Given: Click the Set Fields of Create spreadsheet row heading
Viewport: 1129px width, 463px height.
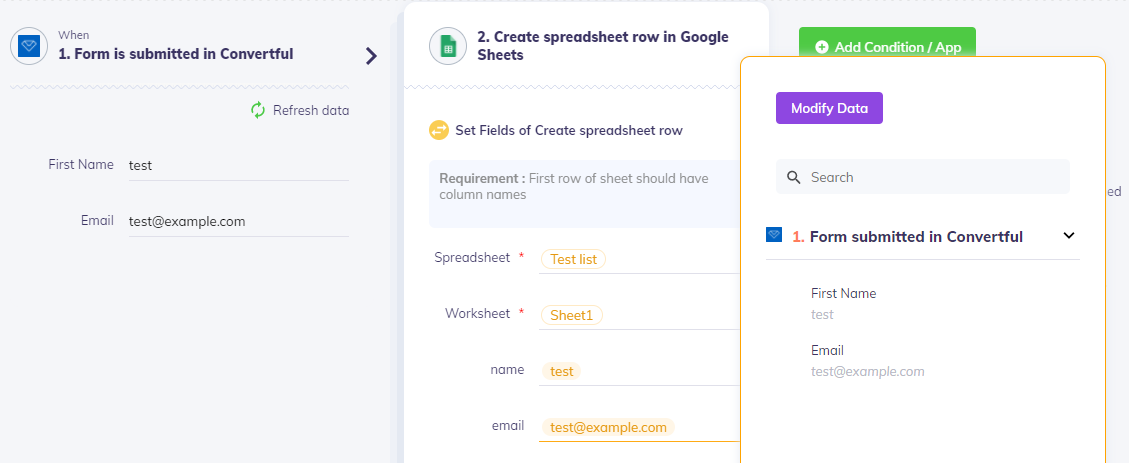Looking at the screenshot, I should [569, 130].
